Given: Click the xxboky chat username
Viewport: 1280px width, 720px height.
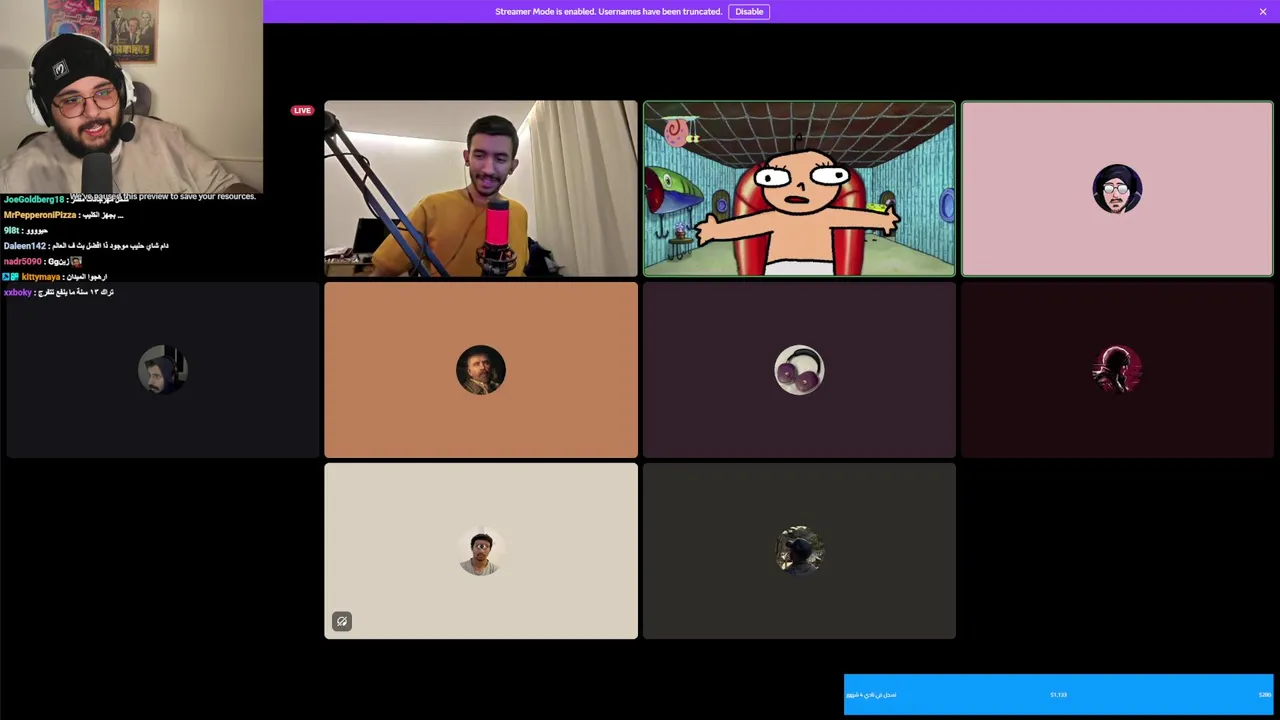Looking at the screenshot, I should pyautogui.click(x=18, y=292).
